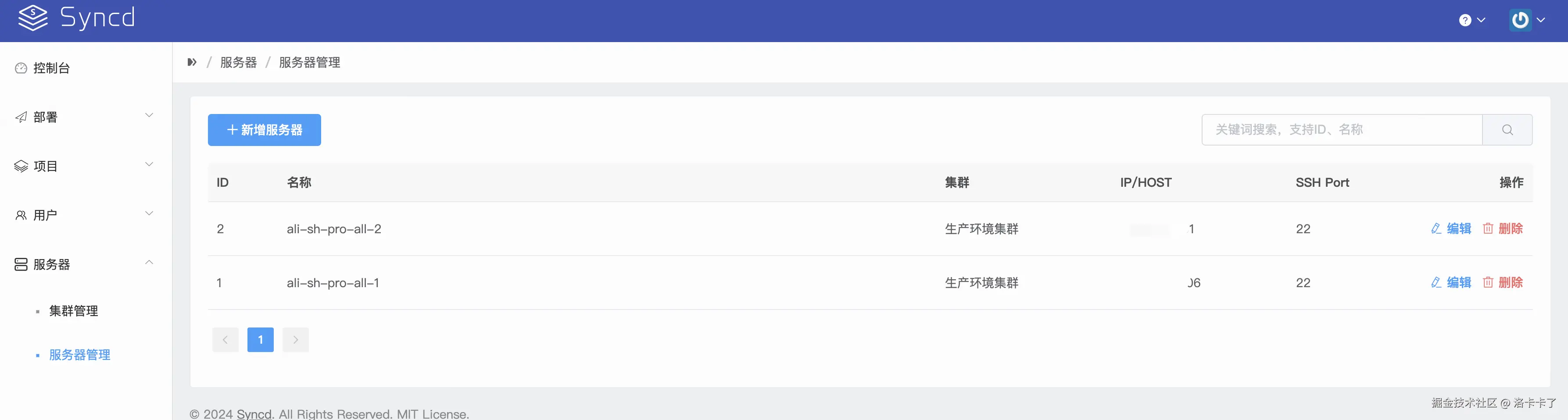Click the 新增服务器 button
This screenshot has width=1568, height=420.
click(264, 130)
